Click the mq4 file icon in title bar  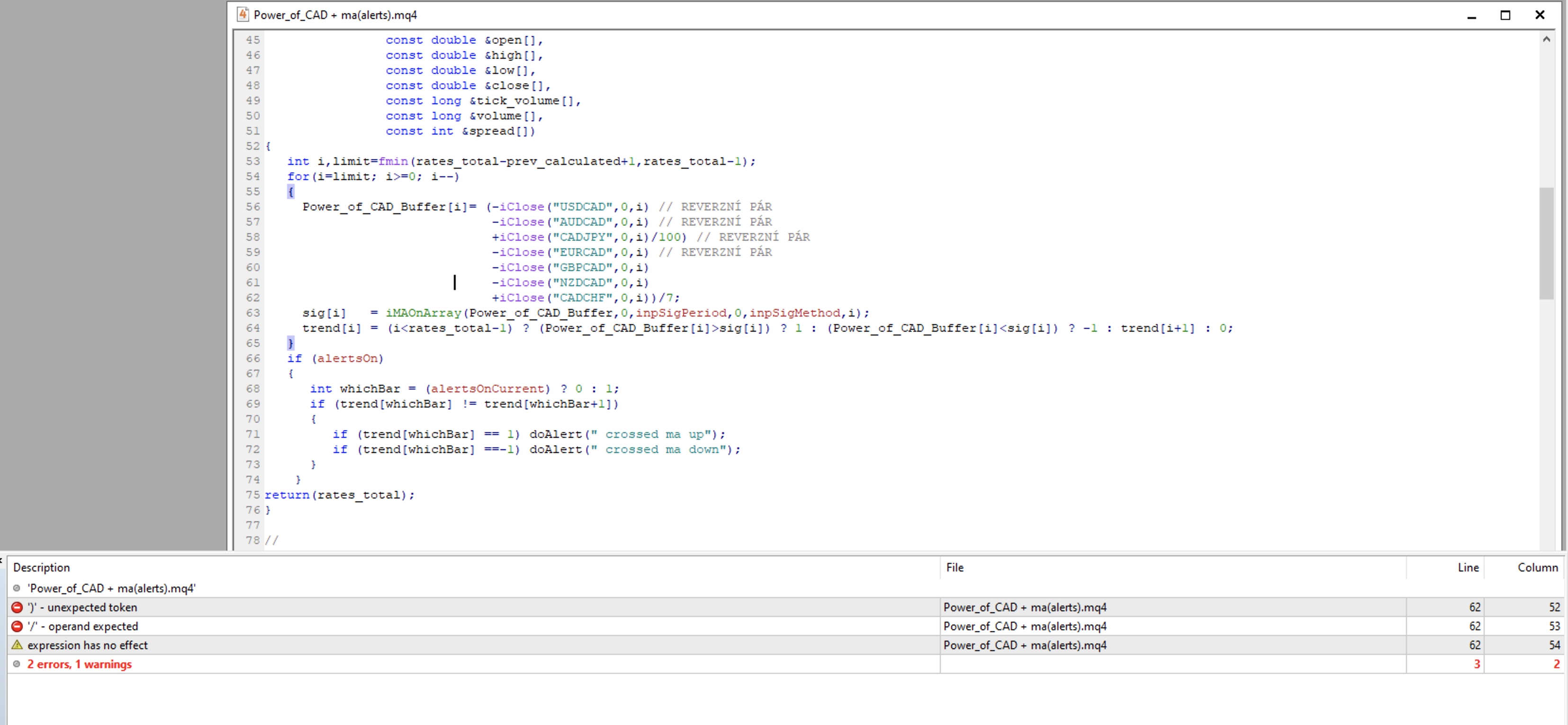(x=242, y=14)
